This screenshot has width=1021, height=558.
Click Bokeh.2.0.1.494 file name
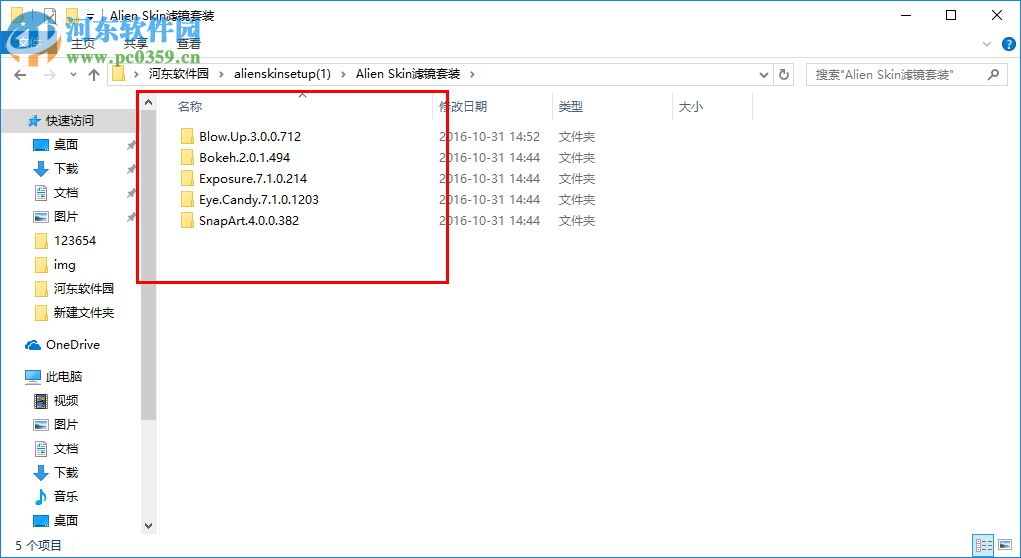pos(245,157)
